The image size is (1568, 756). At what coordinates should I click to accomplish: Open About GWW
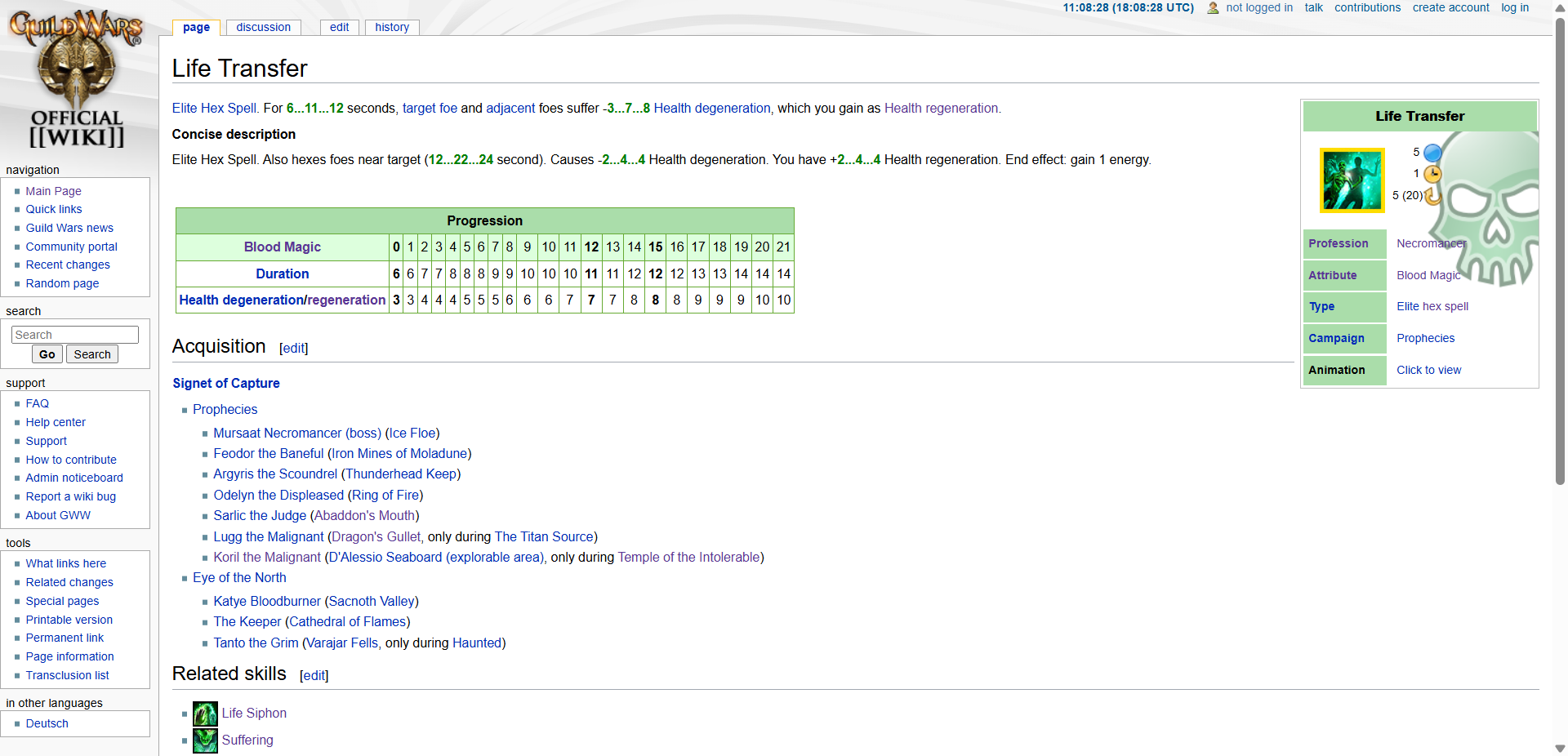(58, 515)
